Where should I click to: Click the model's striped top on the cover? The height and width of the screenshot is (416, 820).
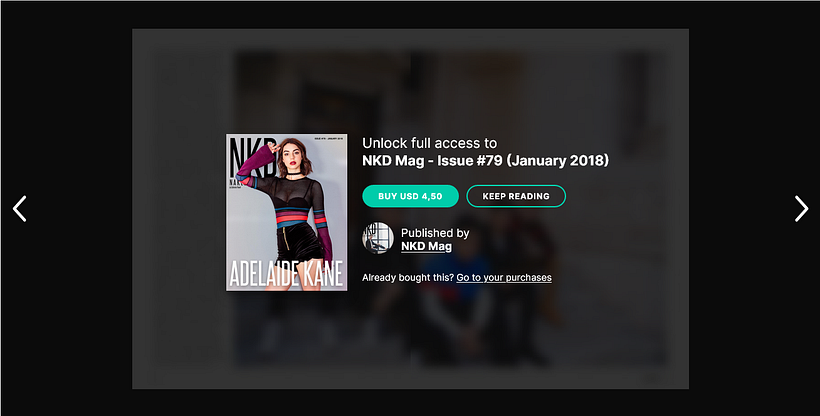pyautogui.click(x=294, y=216)
